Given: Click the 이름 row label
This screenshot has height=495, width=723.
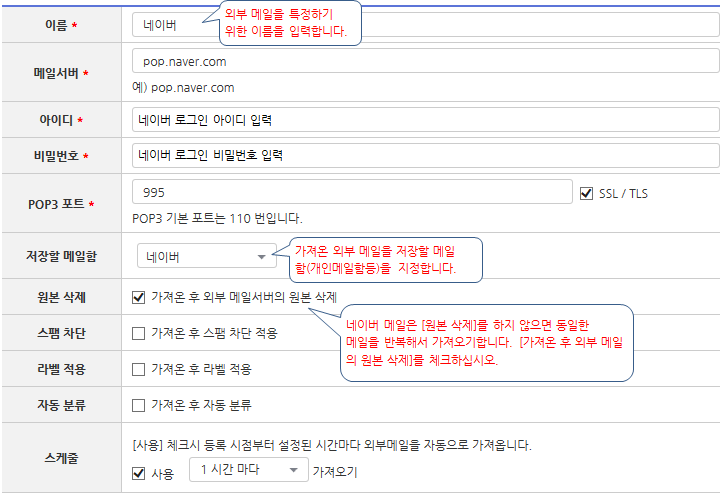Looking at the screenshot, I should click(60, 24).
